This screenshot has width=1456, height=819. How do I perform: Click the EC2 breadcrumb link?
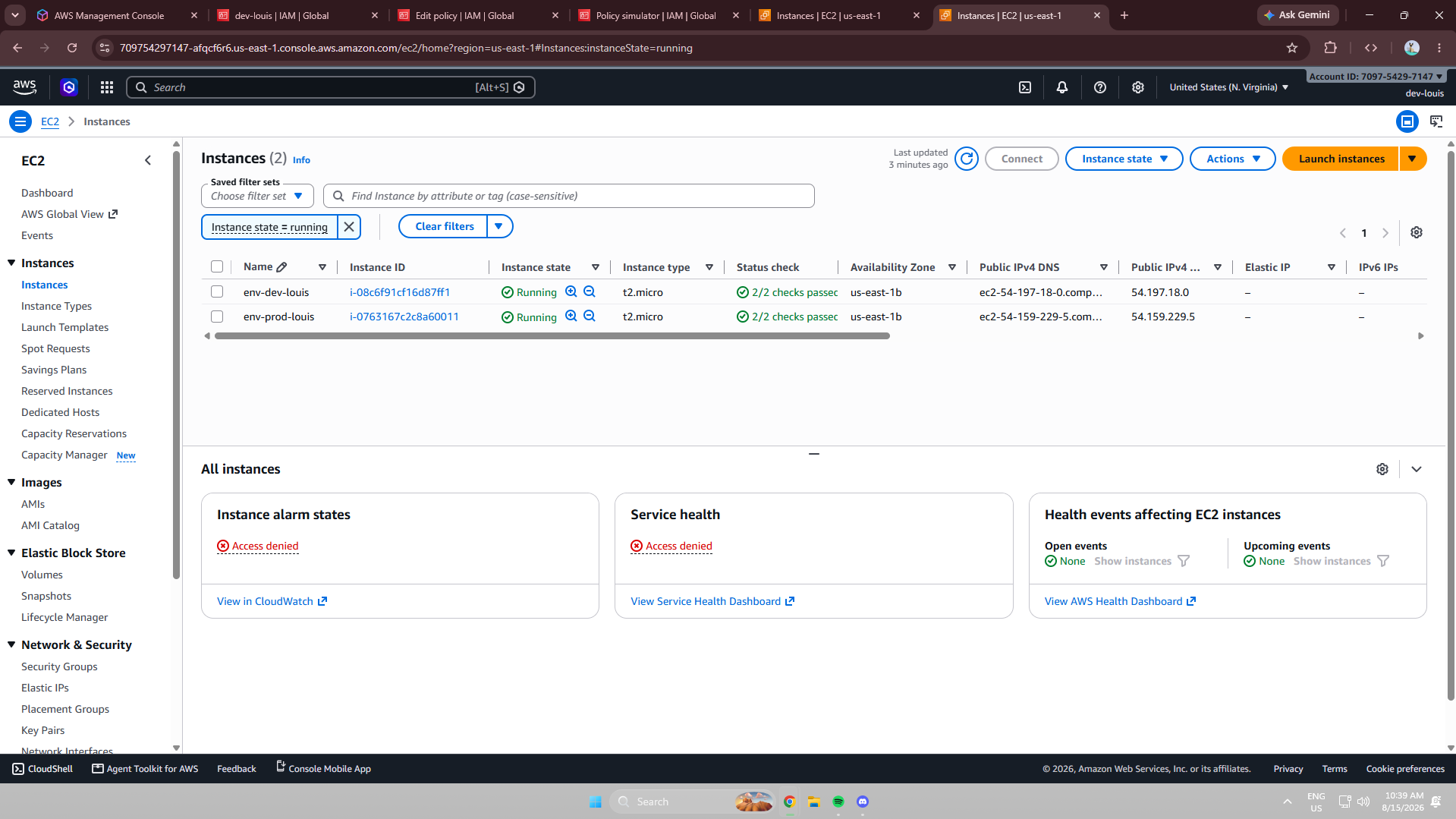pyautogui.click(x=50, y=121)
